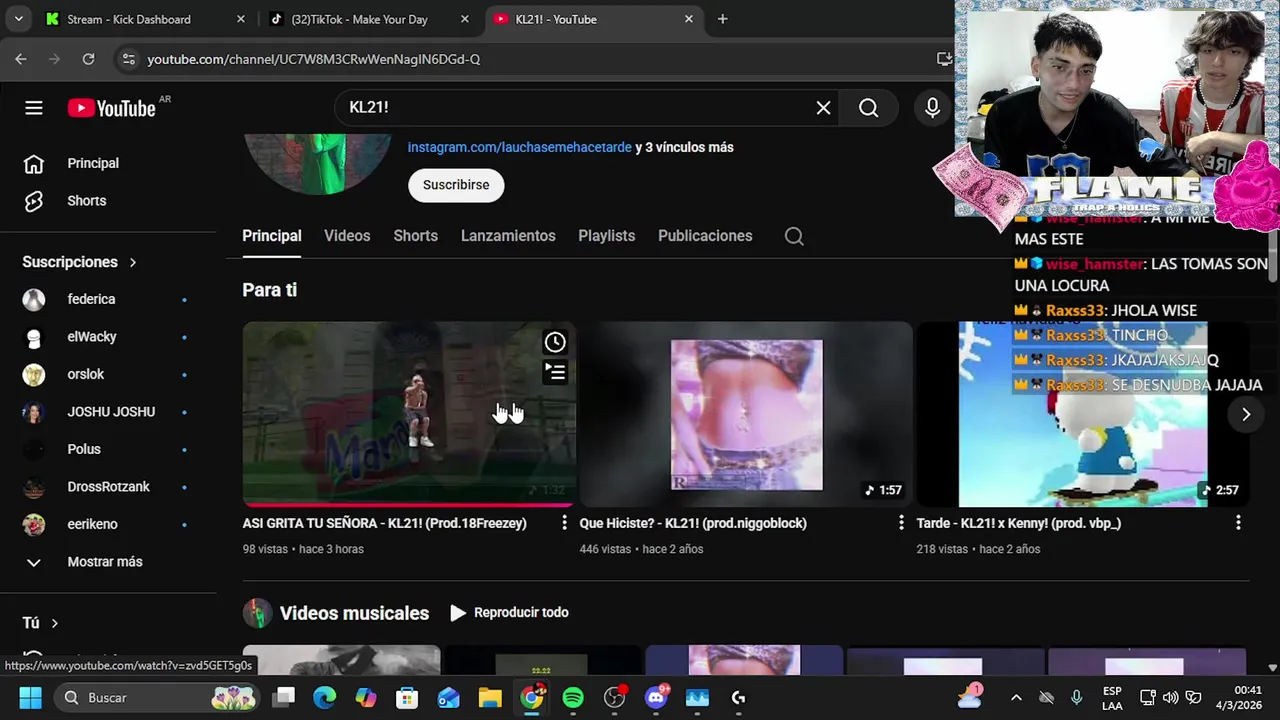Show next videos in Para ti carousel
The image size is (1280, 720).
pos(1246,414)
